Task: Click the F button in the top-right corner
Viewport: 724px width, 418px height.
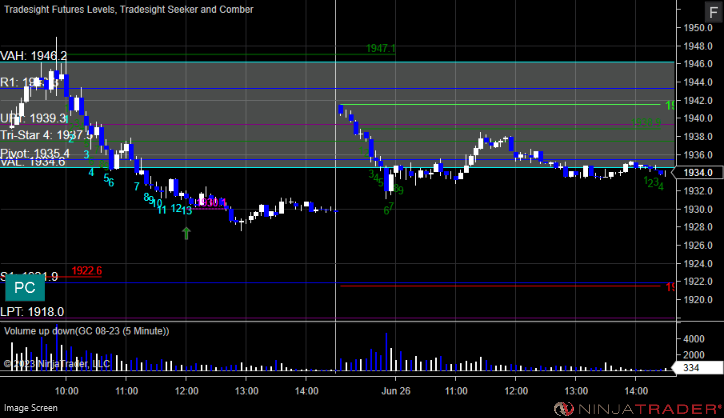Action: (713, 12)
